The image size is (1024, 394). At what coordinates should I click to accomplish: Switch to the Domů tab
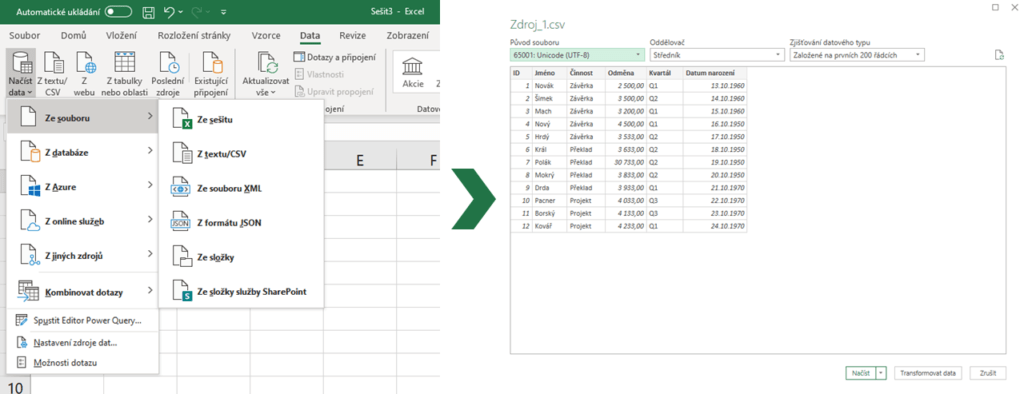73,35
